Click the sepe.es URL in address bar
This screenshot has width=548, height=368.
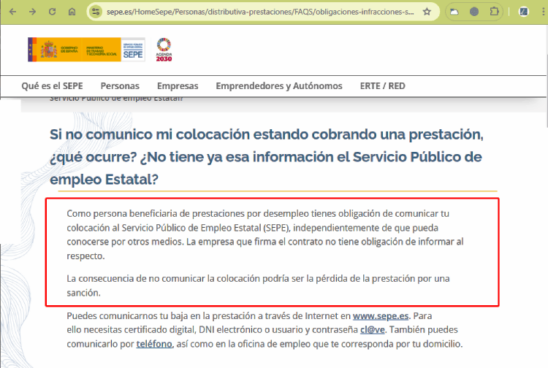click(x=260, y=12)
